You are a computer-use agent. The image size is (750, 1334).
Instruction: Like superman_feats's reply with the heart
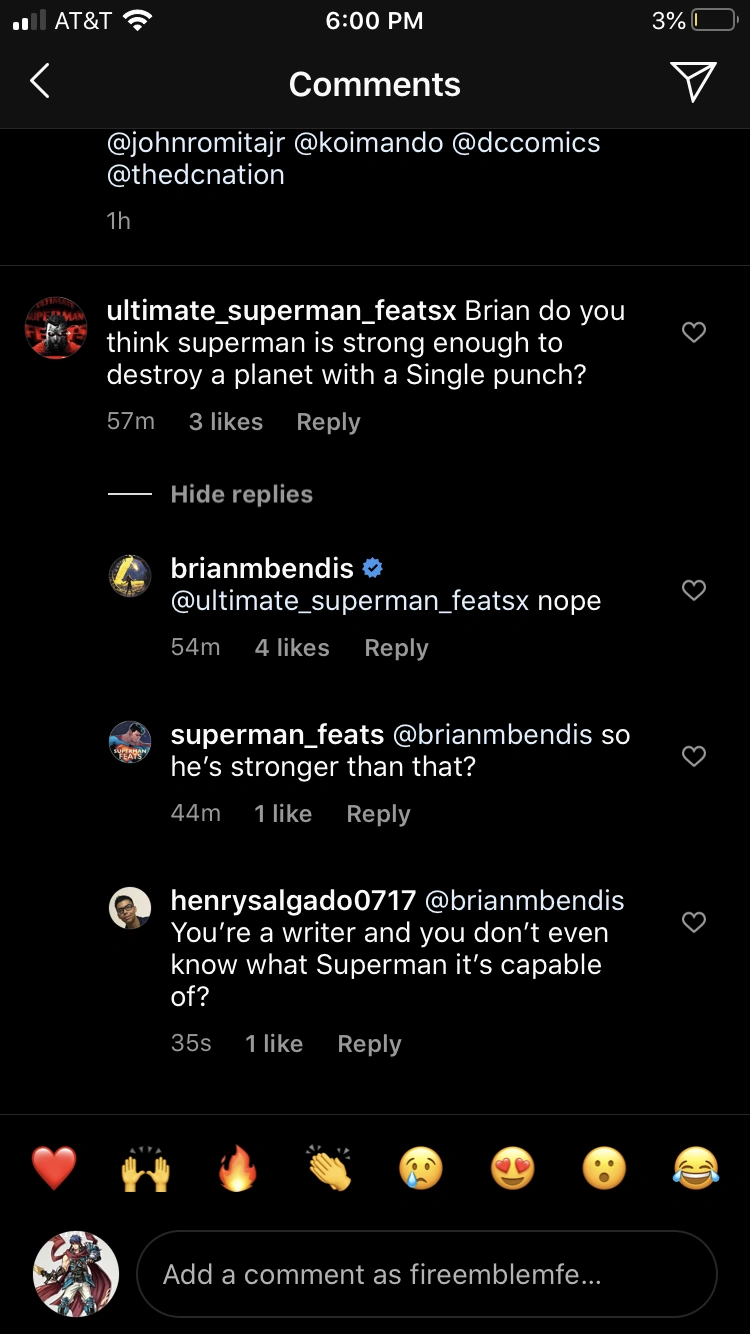click(x=694, y=756)
